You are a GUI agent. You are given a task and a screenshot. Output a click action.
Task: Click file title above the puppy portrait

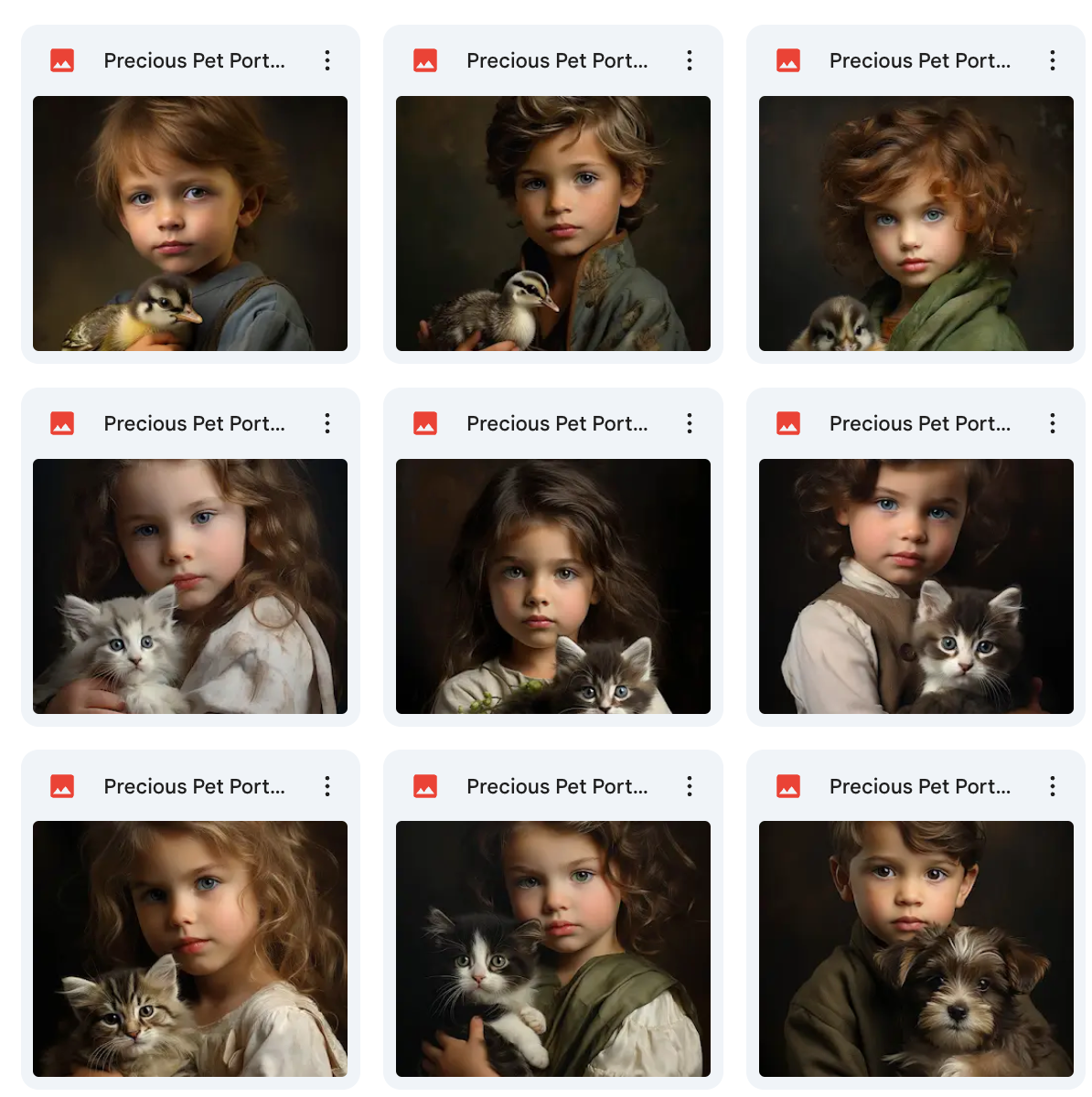(919, 786)
